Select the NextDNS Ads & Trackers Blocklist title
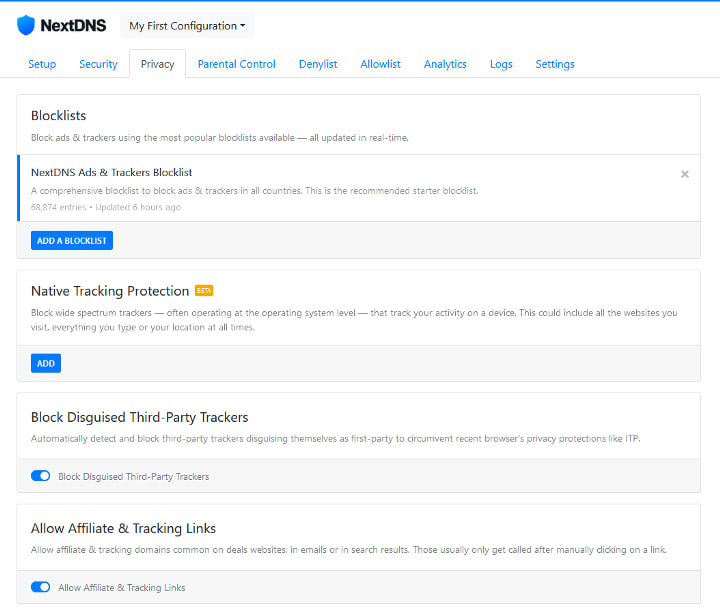The image size is (720, 612). (x=112, y=172)
